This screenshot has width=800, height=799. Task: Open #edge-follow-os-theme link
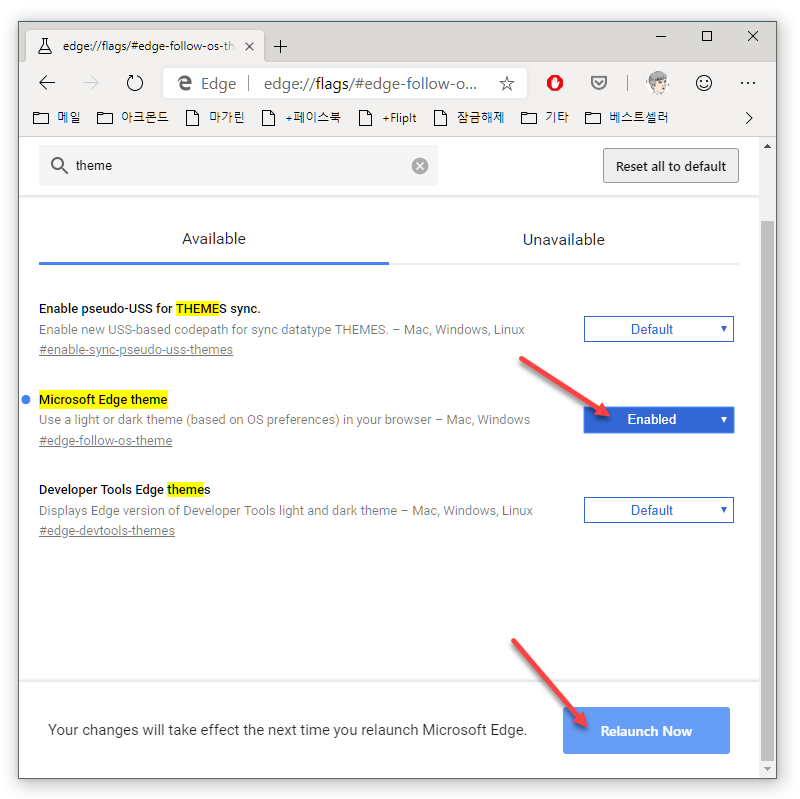coord(106,440)
